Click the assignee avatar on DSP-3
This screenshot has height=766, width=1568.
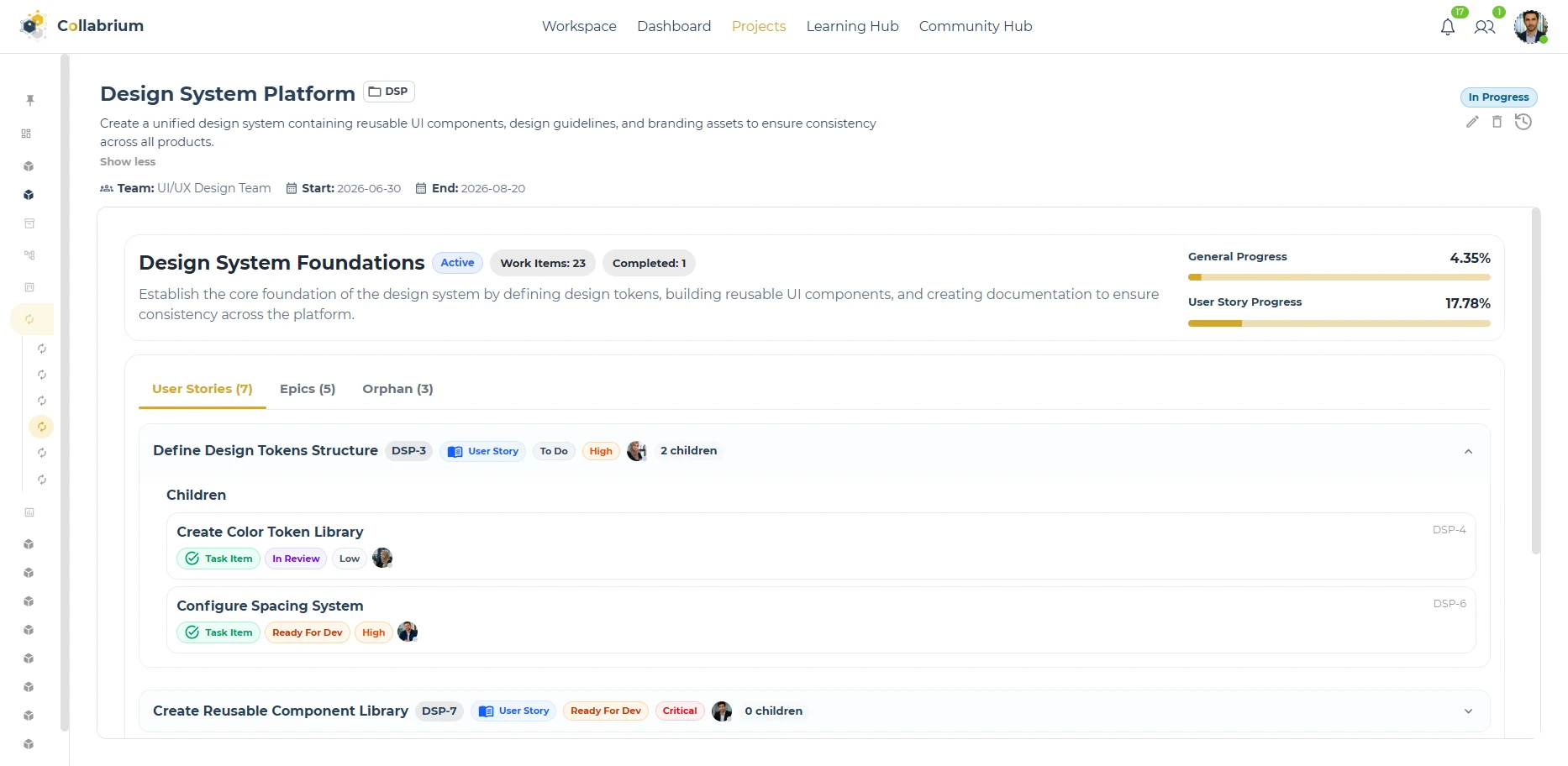(637, 451)
